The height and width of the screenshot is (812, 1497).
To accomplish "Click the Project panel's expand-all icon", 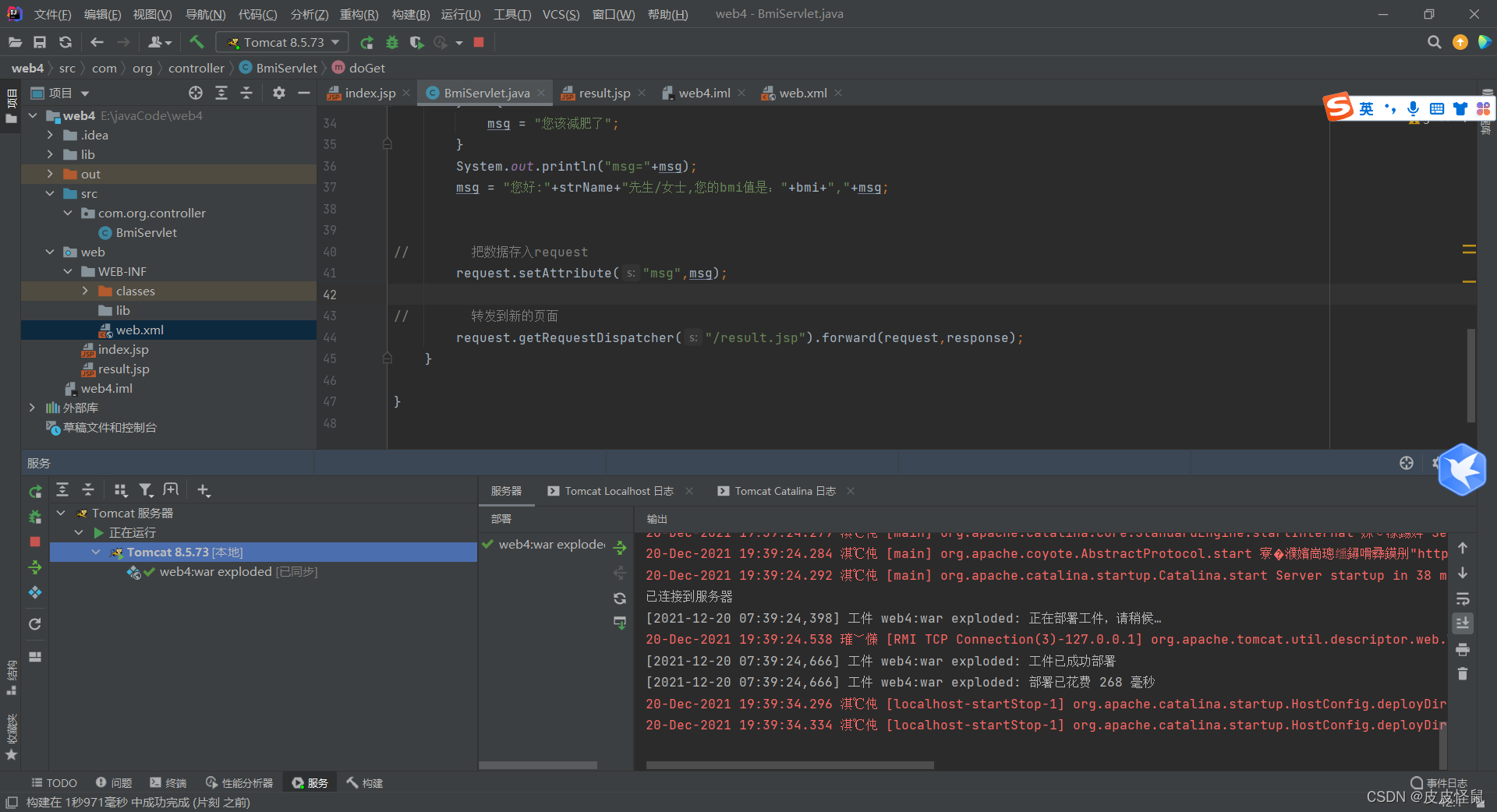I will point(221,93).
